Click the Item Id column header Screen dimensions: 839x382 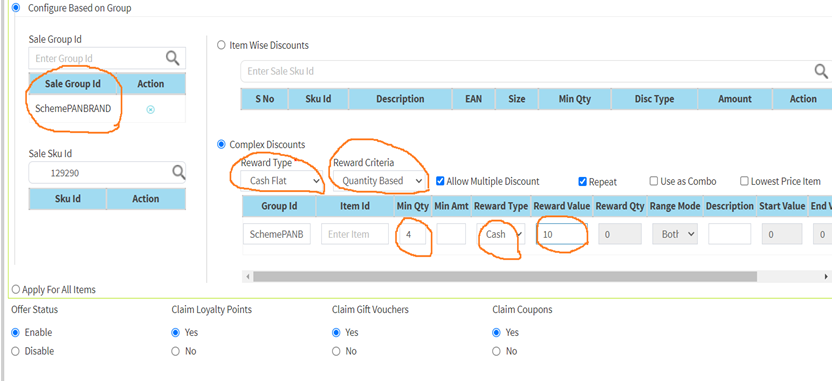pyautogui.click(x=355, y=206)
